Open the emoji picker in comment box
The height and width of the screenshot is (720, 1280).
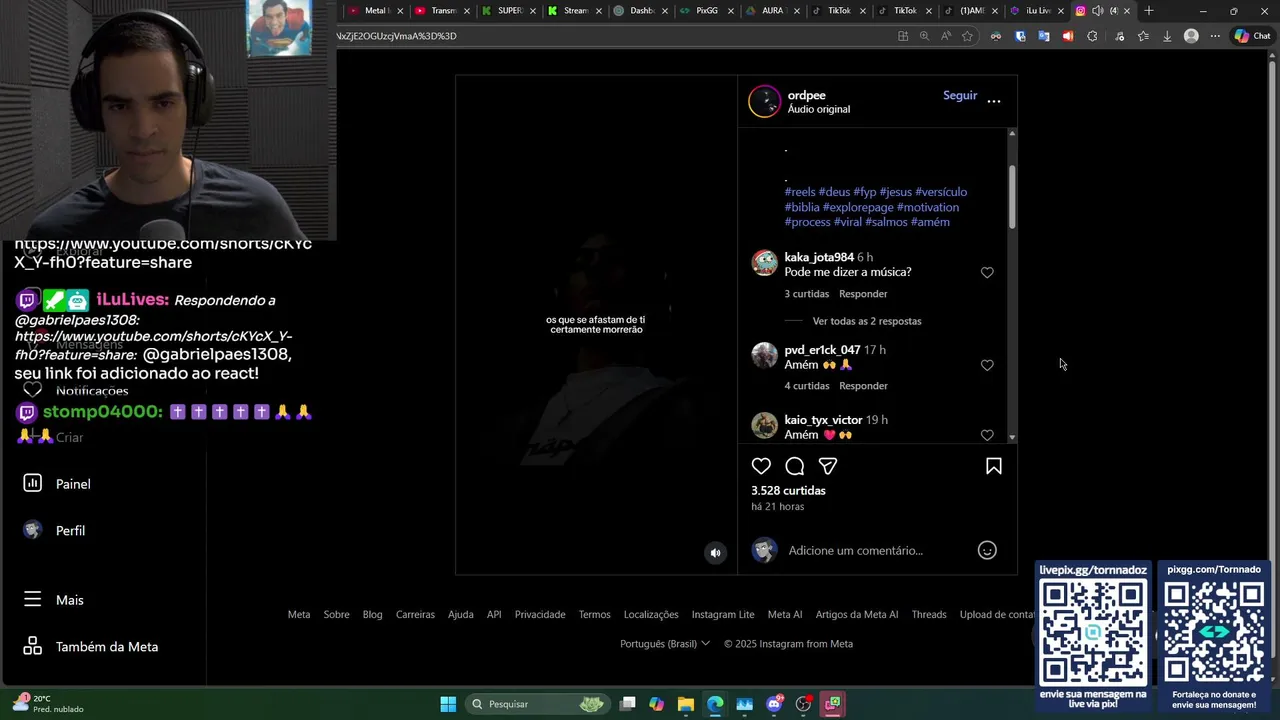987,550
